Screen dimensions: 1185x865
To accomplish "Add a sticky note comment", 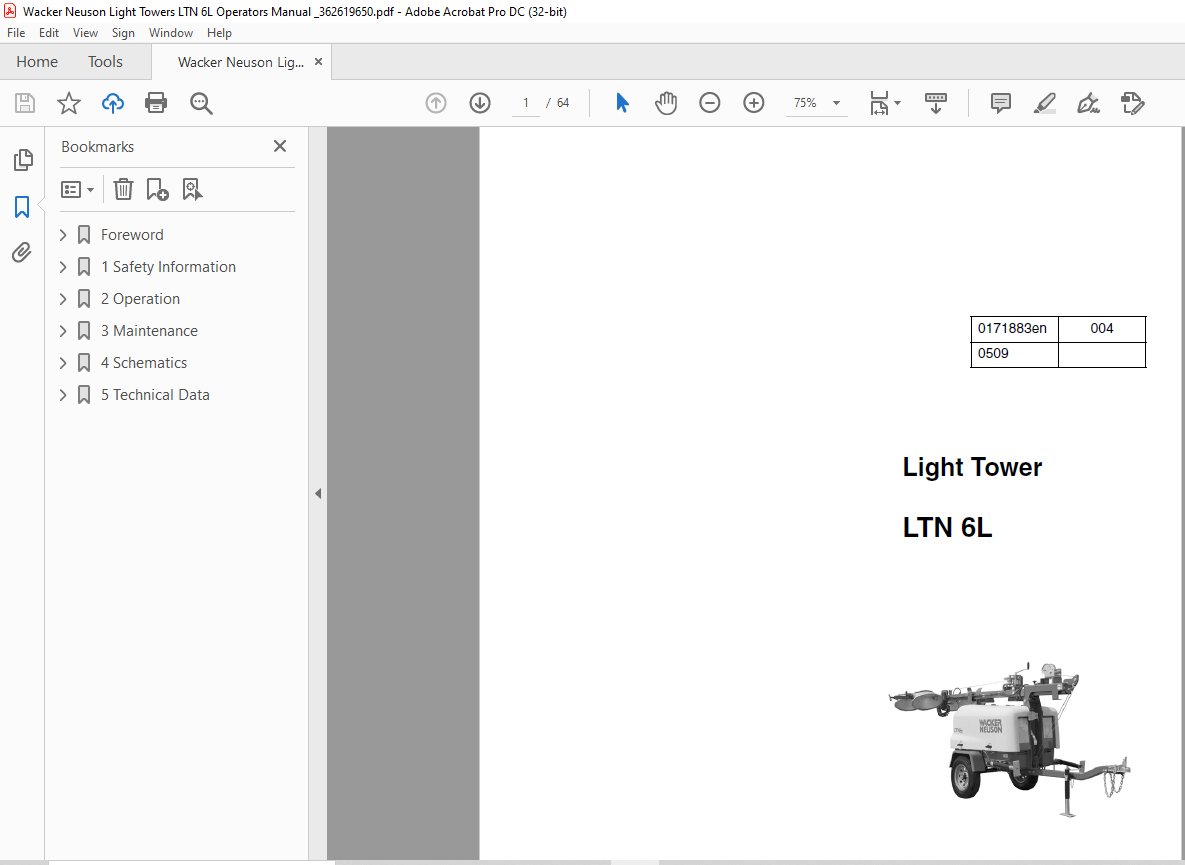I will coord(1001,103).
